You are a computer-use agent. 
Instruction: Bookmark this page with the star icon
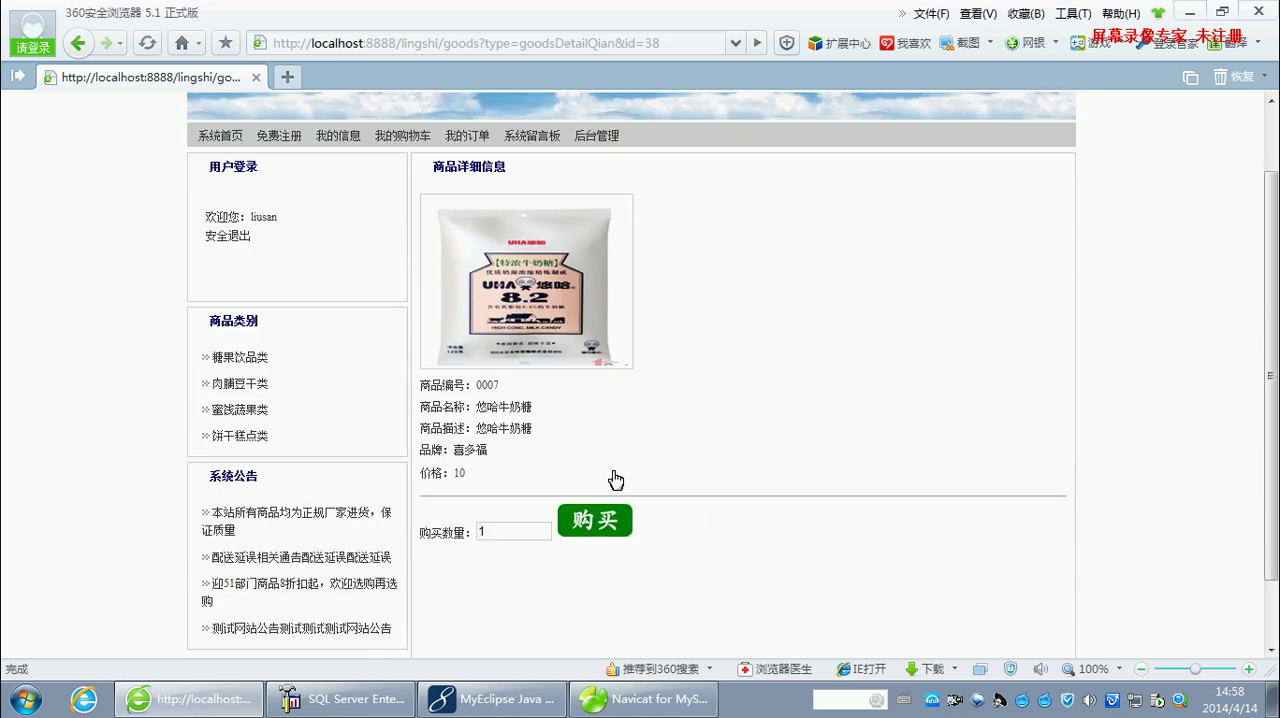tap(225, 43)
